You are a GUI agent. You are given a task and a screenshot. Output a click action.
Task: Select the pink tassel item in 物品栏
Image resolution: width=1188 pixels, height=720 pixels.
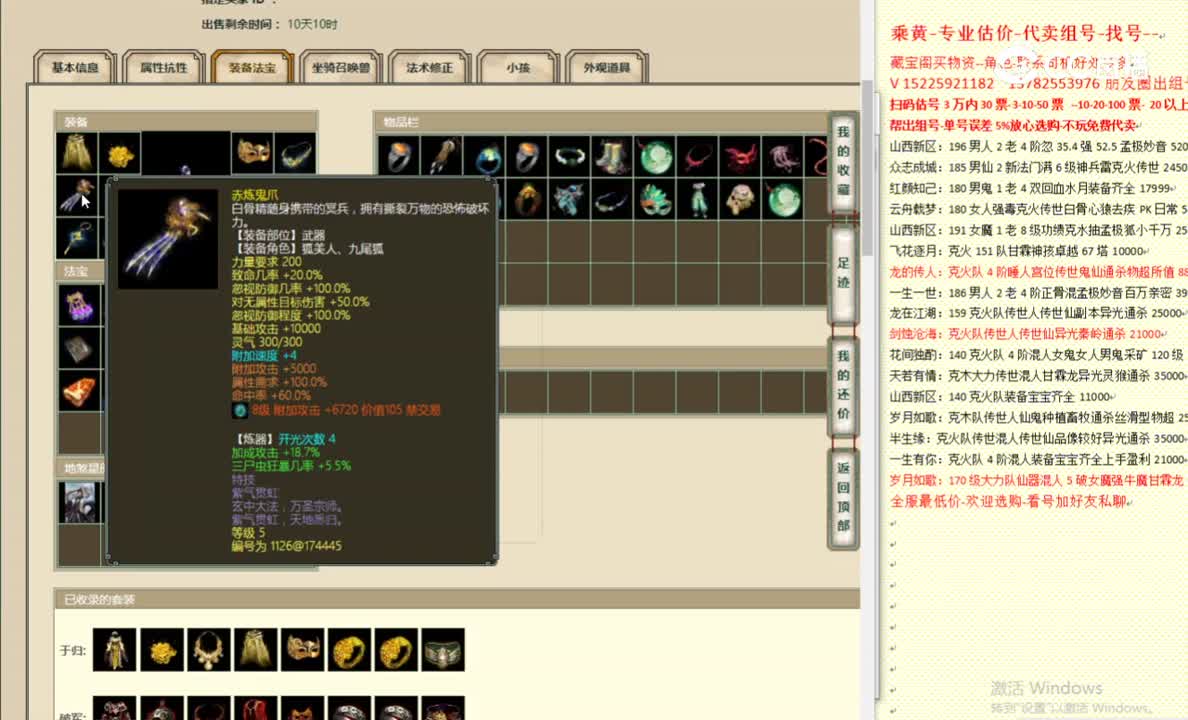(782, 156)
